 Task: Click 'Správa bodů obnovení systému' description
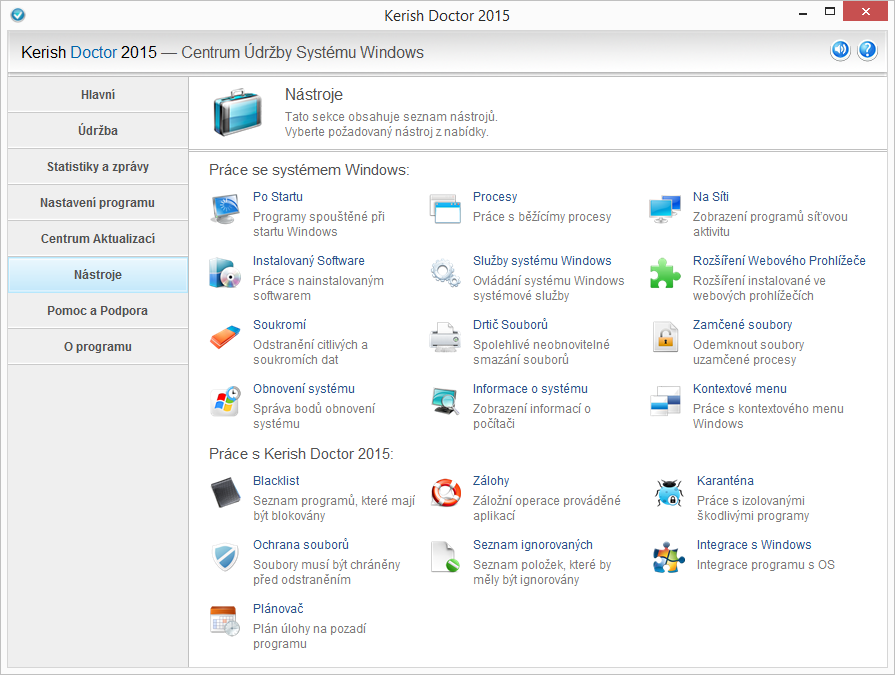pyautogui.click(x=314, y=416)
